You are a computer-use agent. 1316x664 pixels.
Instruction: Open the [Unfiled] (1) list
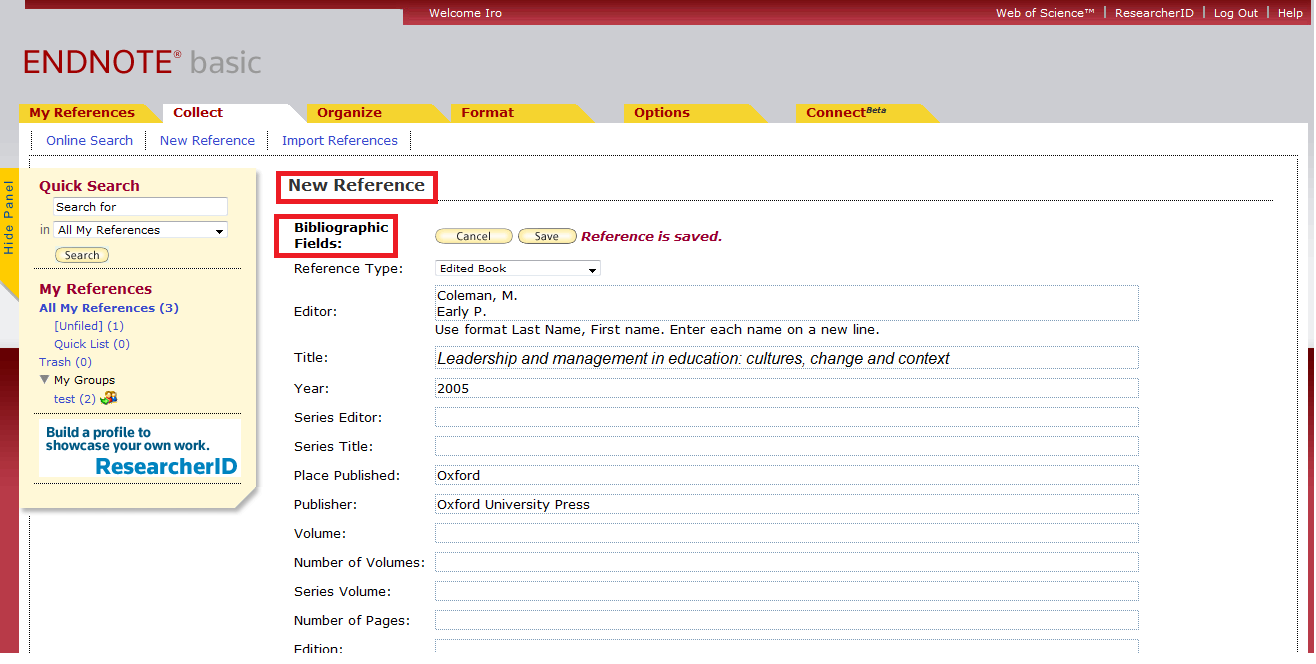[89, 326]
